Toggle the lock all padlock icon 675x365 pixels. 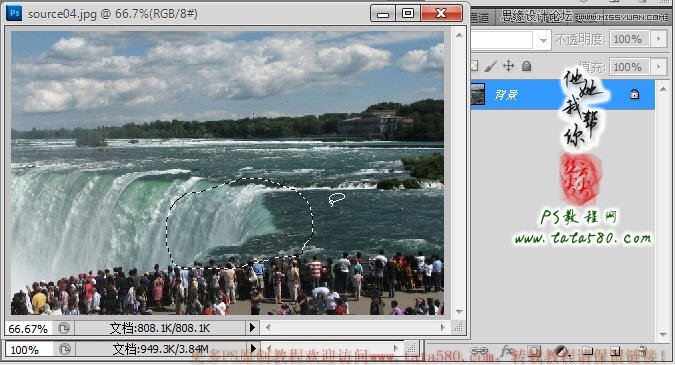(x=526, y=66)
